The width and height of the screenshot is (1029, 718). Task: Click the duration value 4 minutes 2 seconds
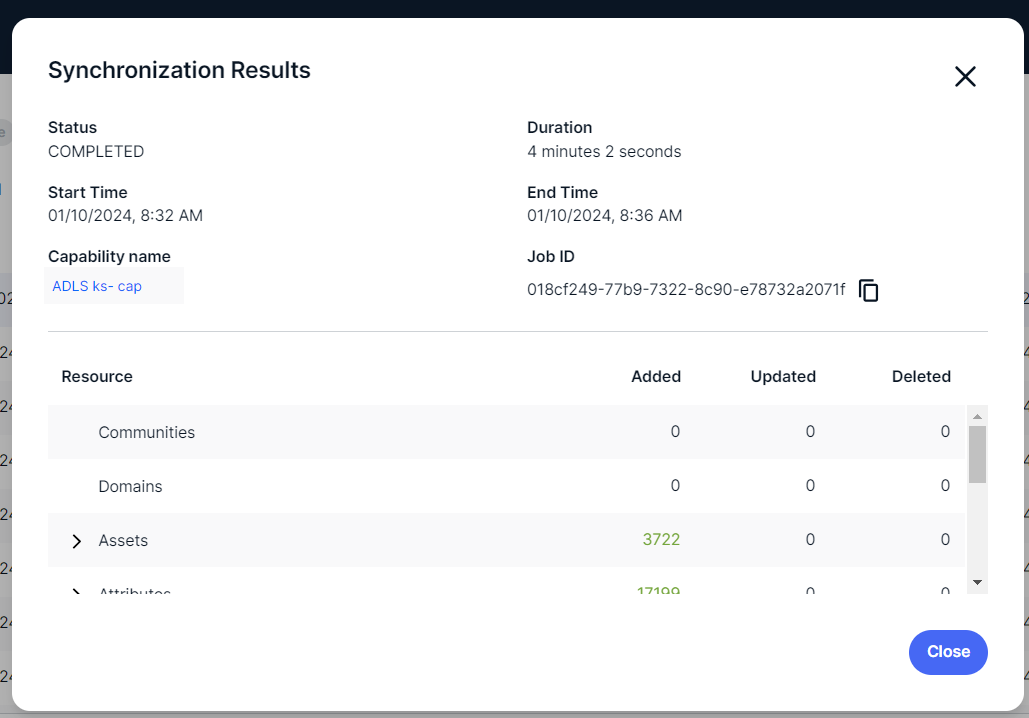[x=604, y=152]
